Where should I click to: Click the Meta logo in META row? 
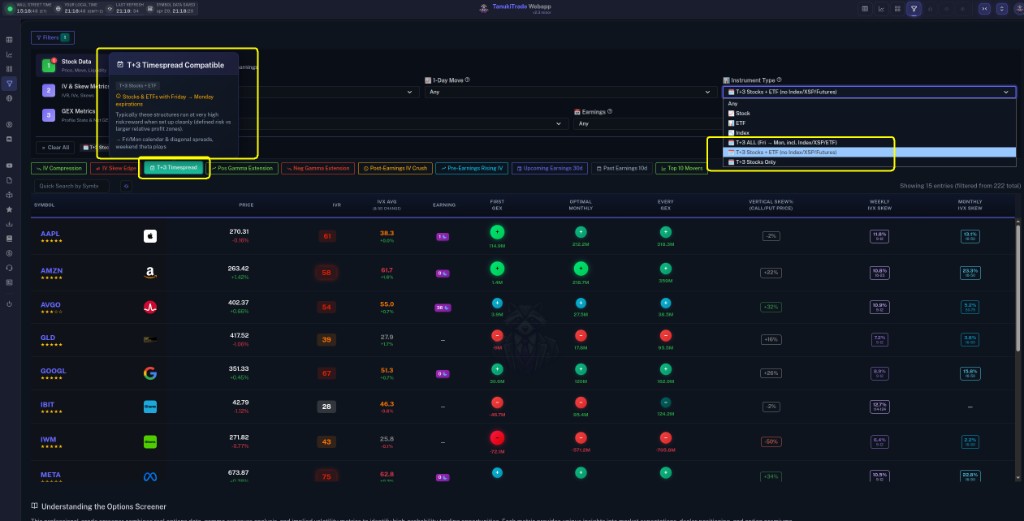coord(150,477)
